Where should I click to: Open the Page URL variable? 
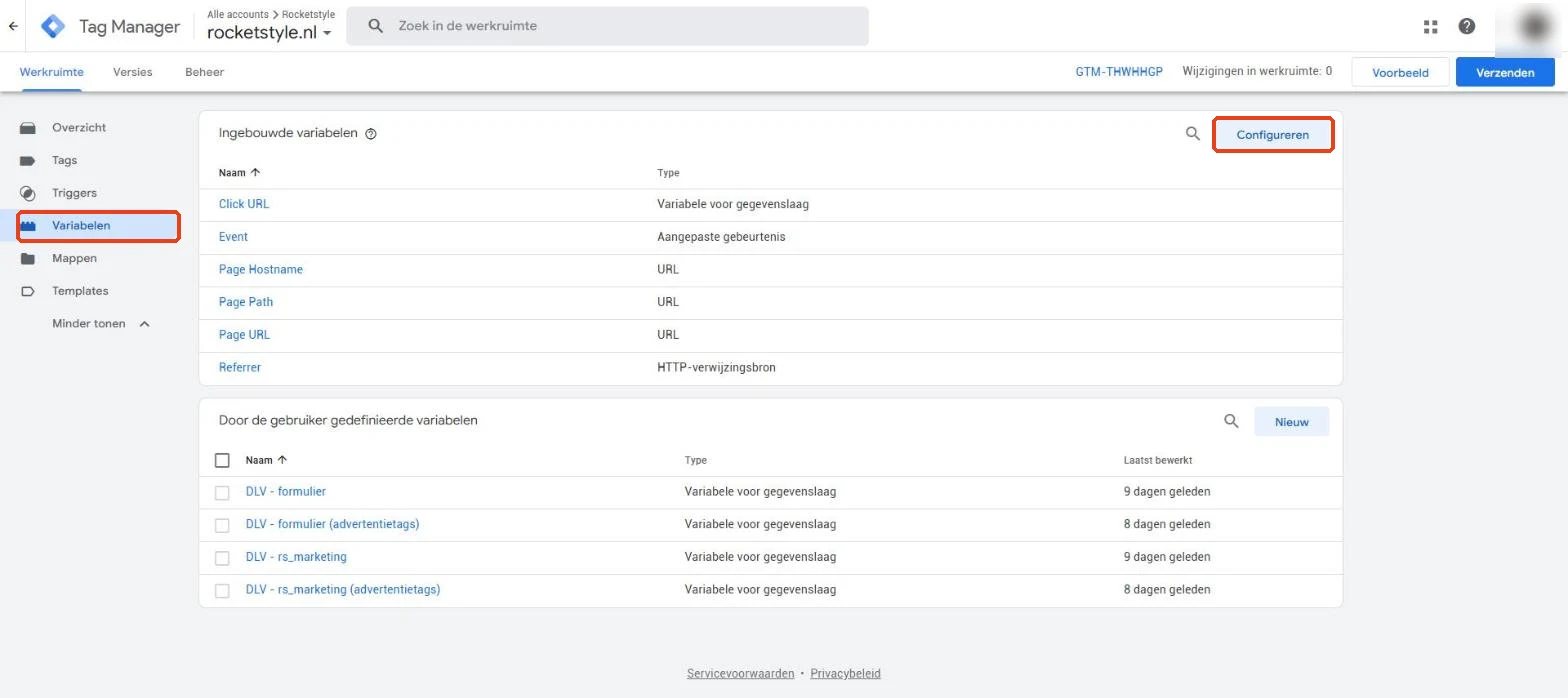coord(244,335)
